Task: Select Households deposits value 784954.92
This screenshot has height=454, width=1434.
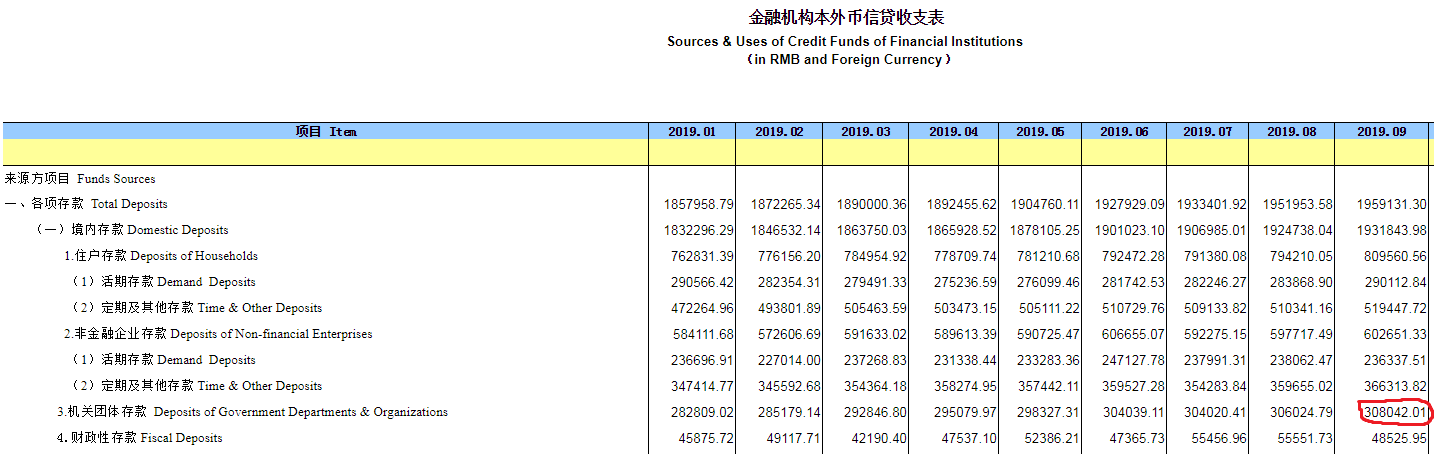Action: coord(874,256)
